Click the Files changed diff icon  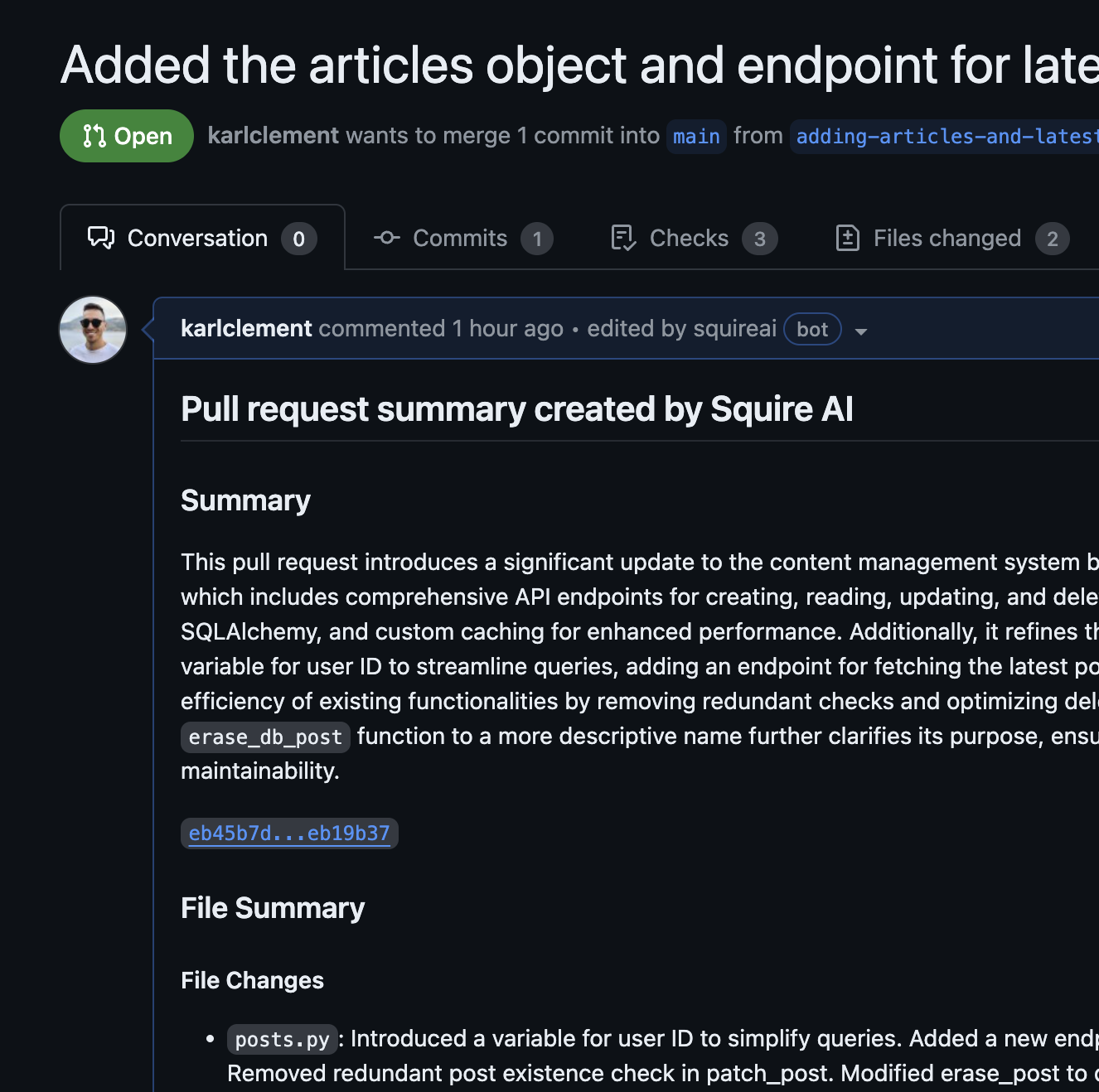click(x=847, y=238)
